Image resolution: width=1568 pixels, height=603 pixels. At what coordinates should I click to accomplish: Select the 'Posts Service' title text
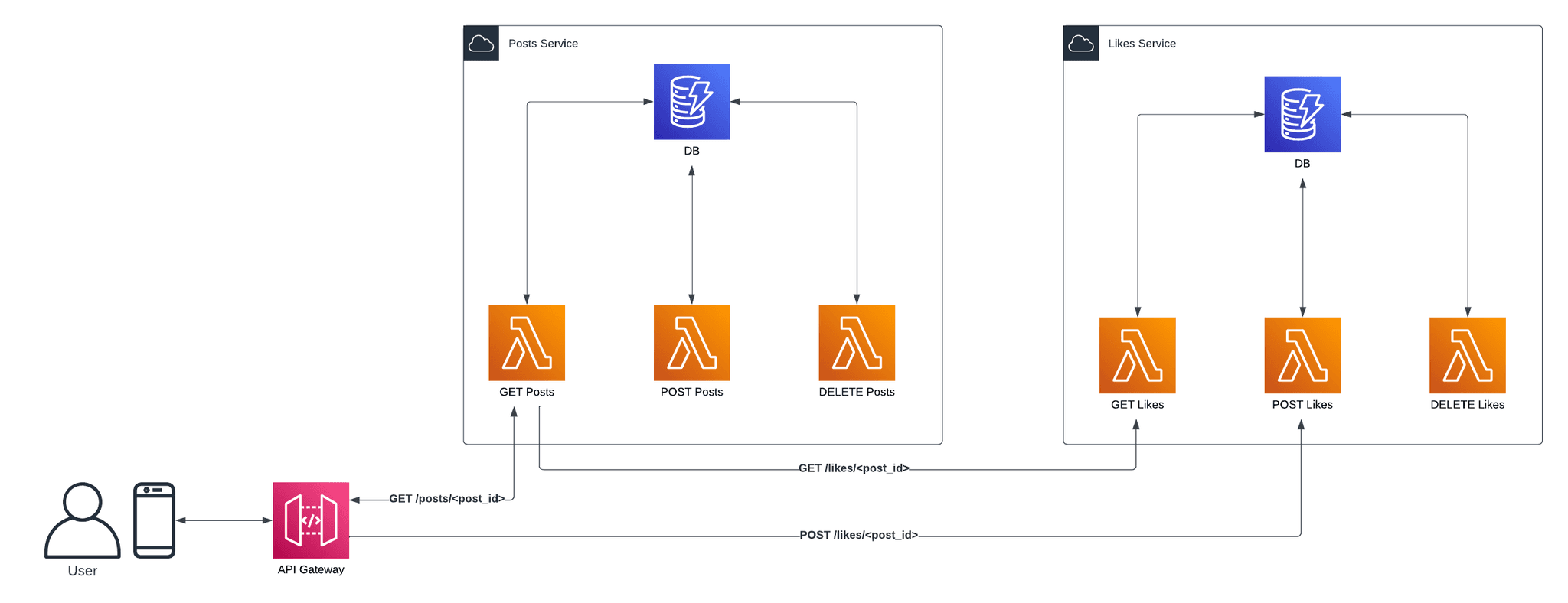click(543, 44)
